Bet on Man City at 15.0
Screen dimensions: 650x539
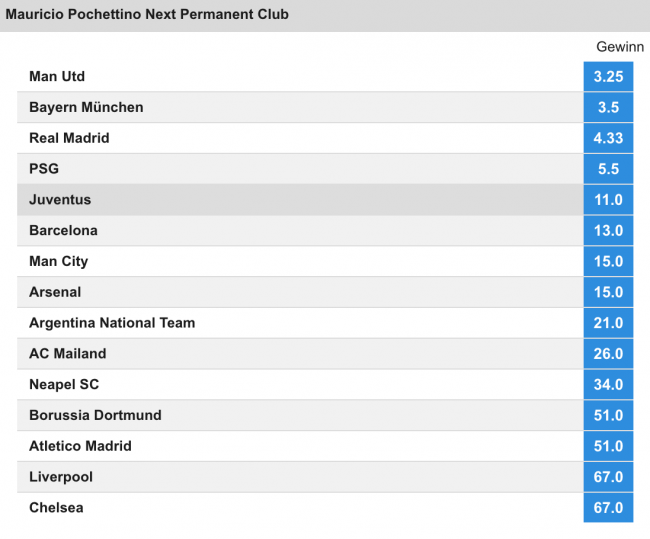tap(607, 262)
